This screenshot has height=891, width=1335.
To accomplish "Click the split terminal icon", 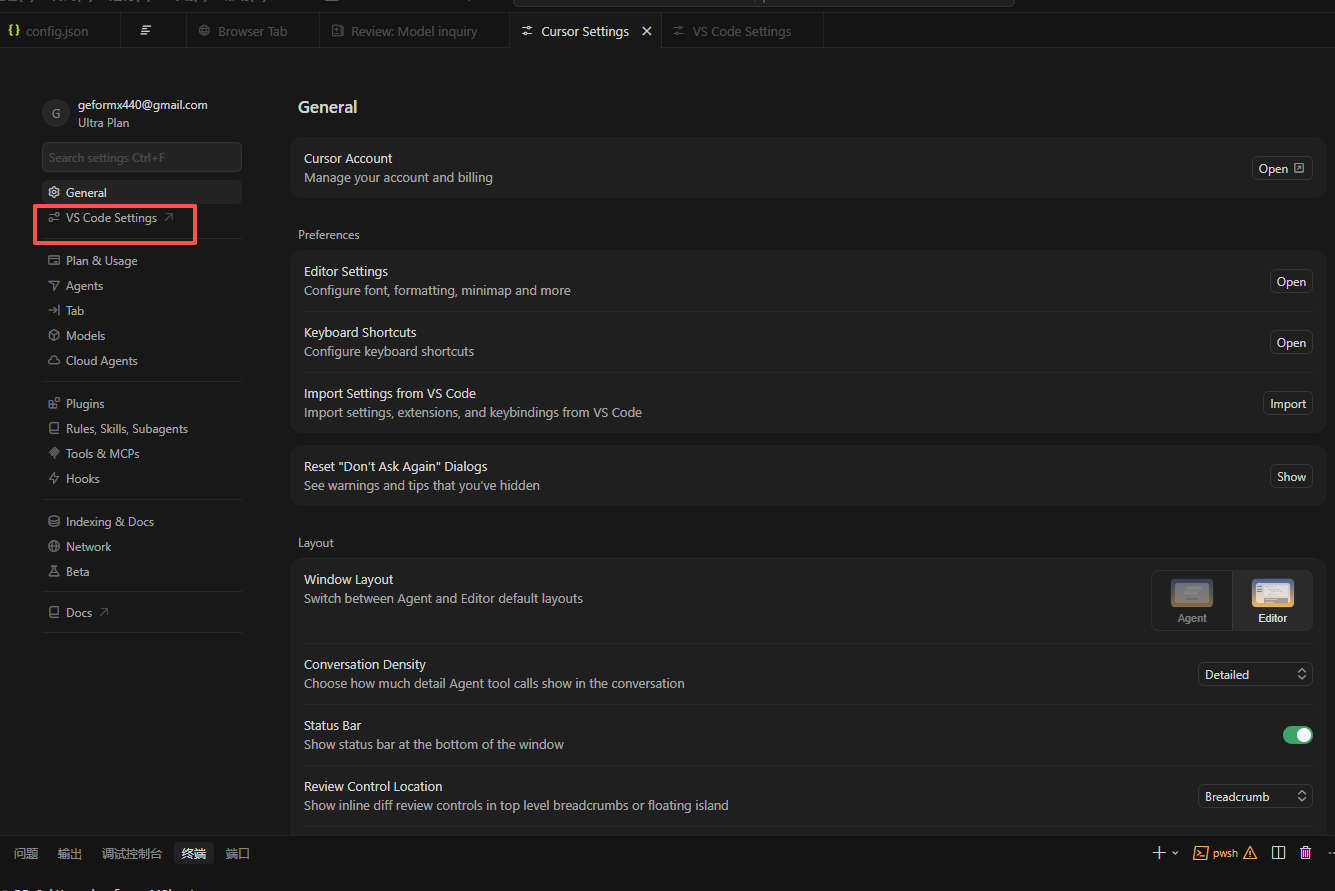I will [1278, 853].
